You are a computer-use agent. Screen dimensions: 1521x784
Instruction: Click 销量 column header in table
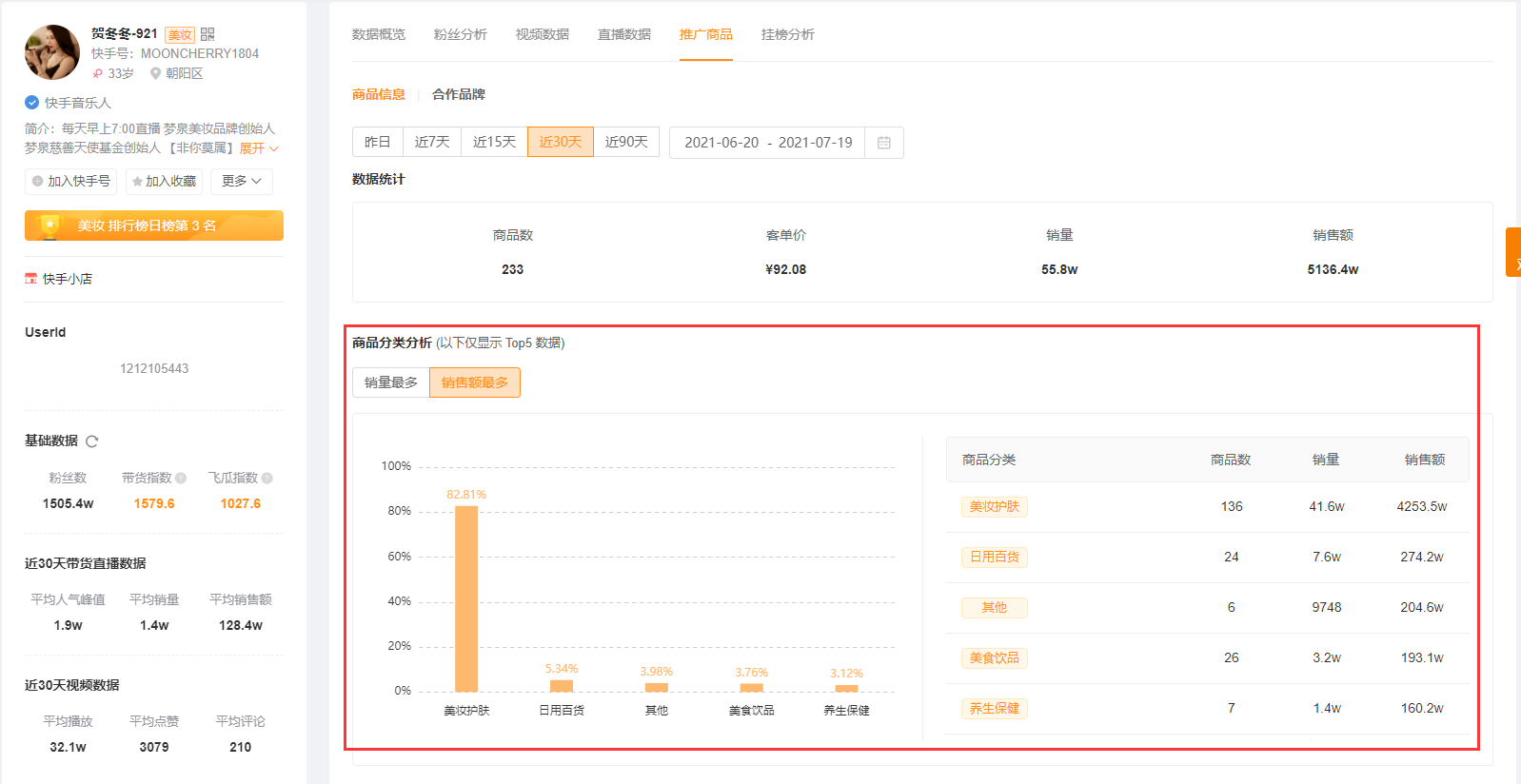[x=1326, y=460]
